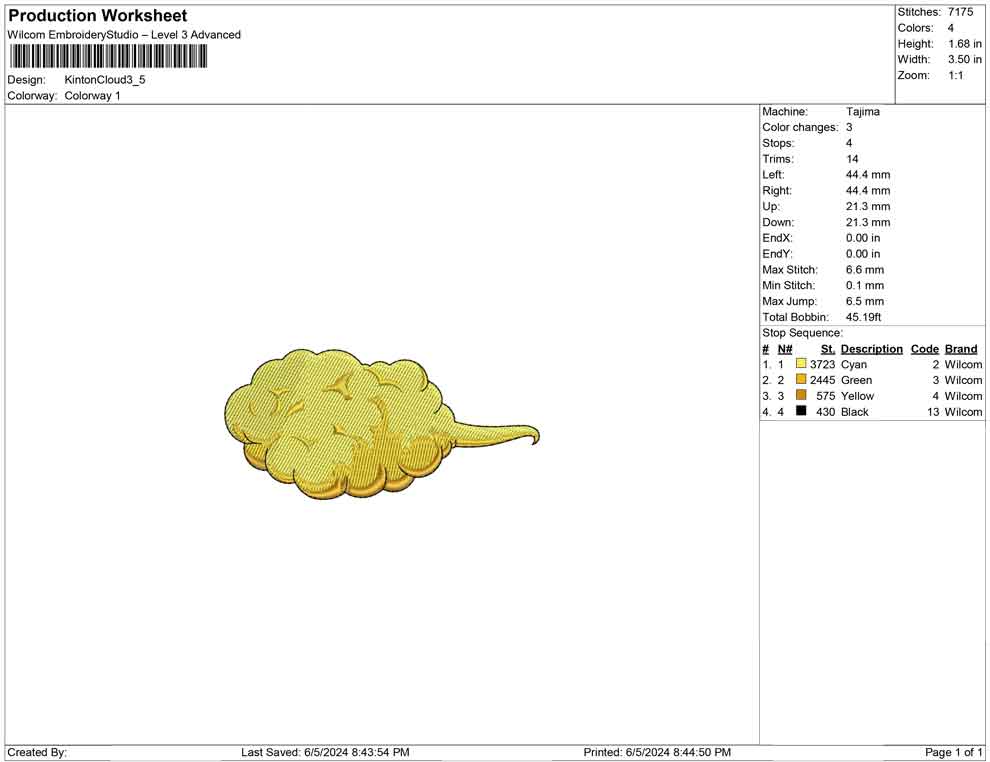990x762 pixels.
Task: Click the 'Brand' column header
Action: (x=961, y=349)
